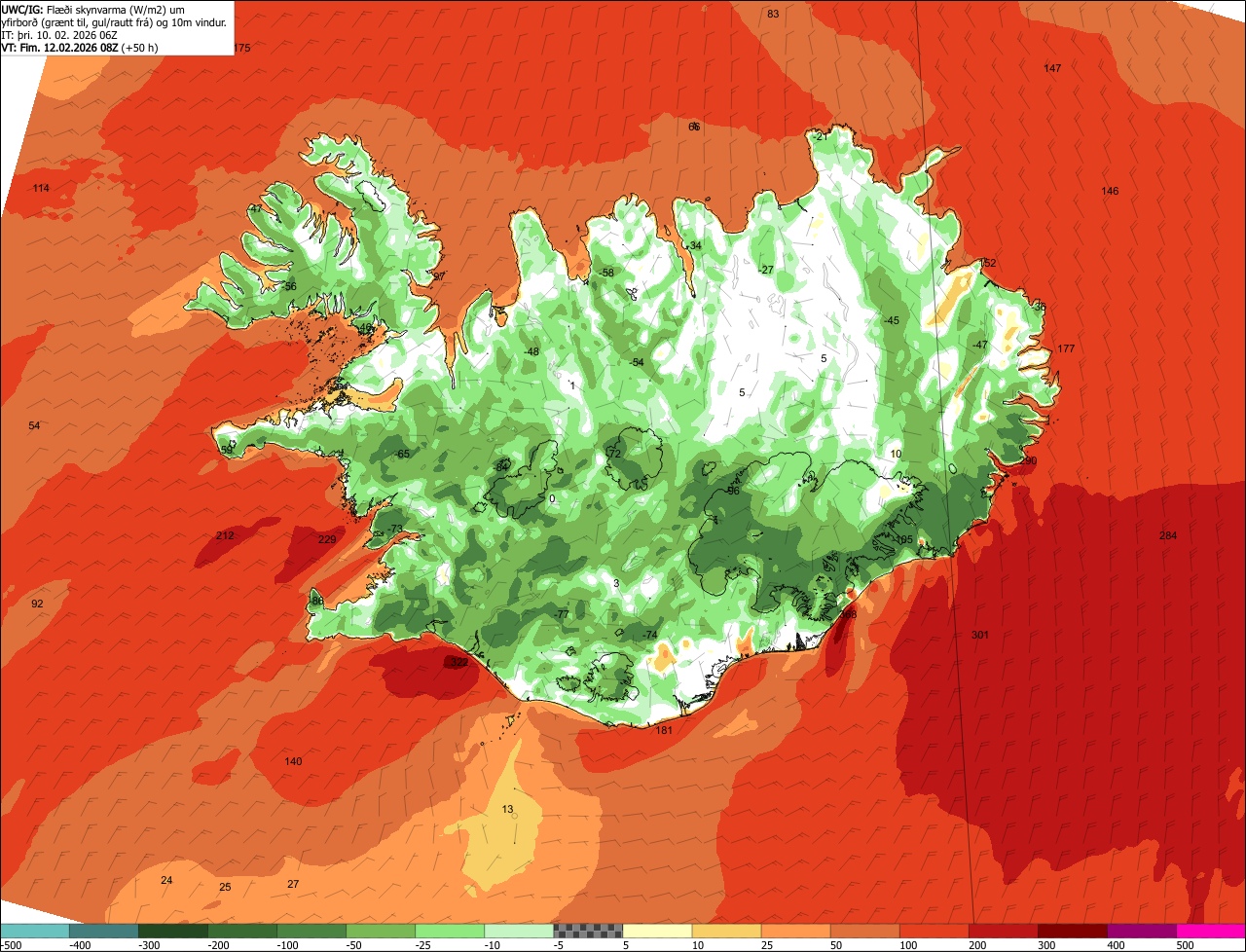Click the legend label 400
Viewport: 1246px width, 952px height.
1116,945
